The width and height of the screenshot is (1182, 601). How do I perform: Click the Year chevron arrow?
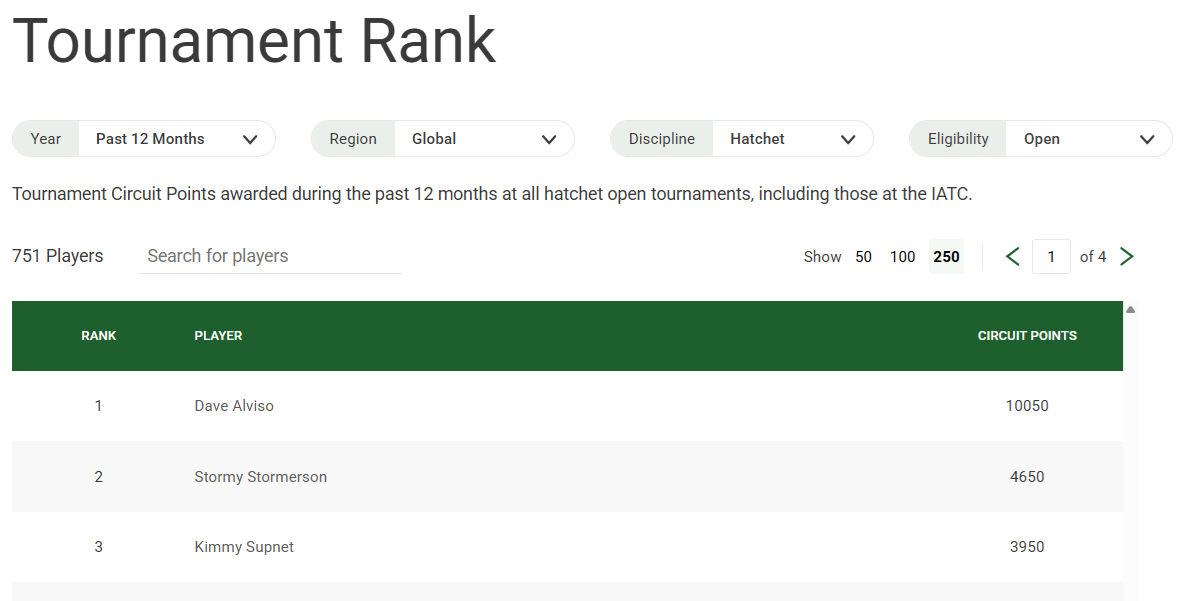(x=250, y=140)
